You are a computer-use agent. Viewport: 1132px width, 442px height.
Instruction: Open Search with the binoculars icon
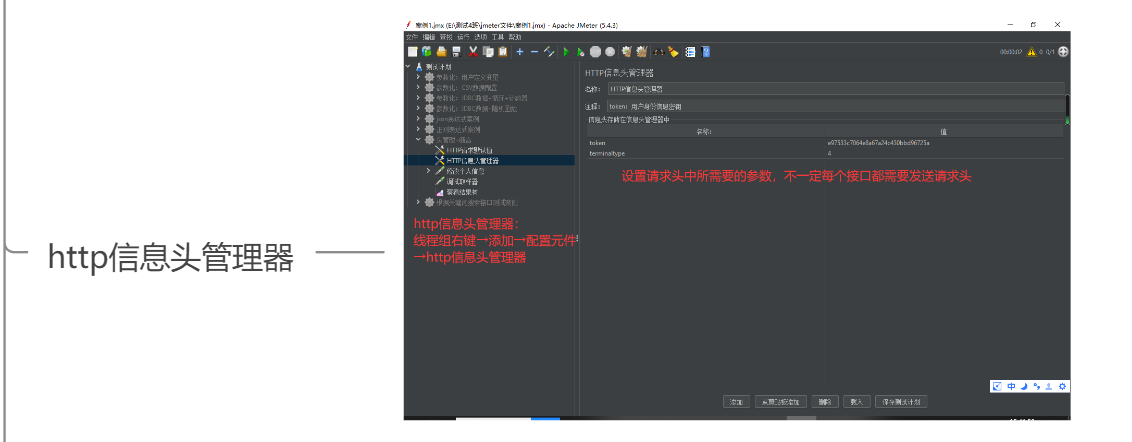click(x=658, y=52)
